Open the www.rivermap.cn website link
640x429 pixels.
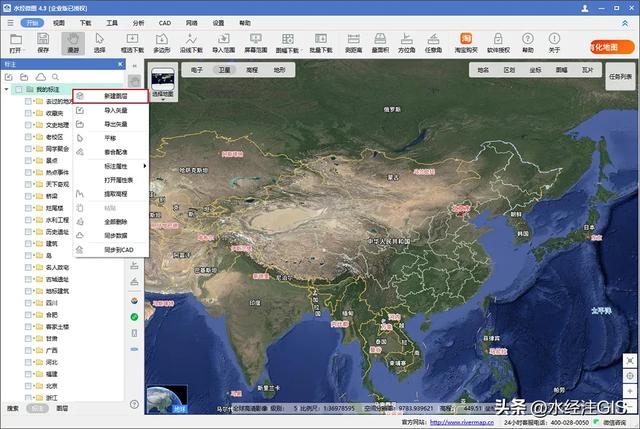pyautogui.click(x=462, y=422)
